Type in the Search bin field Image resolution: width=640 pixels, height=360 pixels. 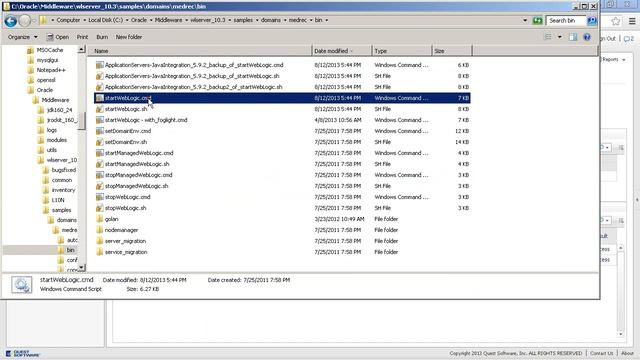pos(567,20)
